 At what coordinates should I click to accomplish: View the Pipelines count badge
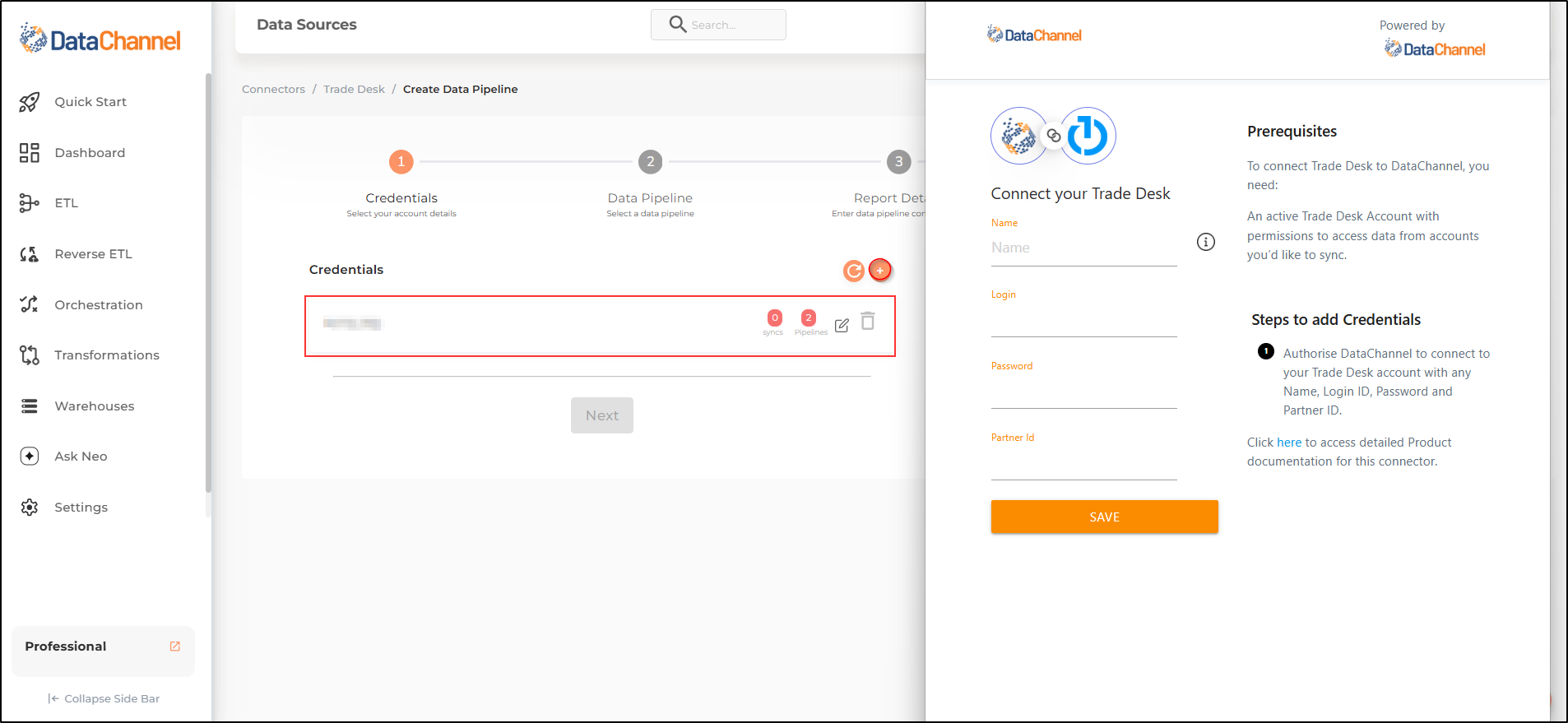[x=809, y=317]
